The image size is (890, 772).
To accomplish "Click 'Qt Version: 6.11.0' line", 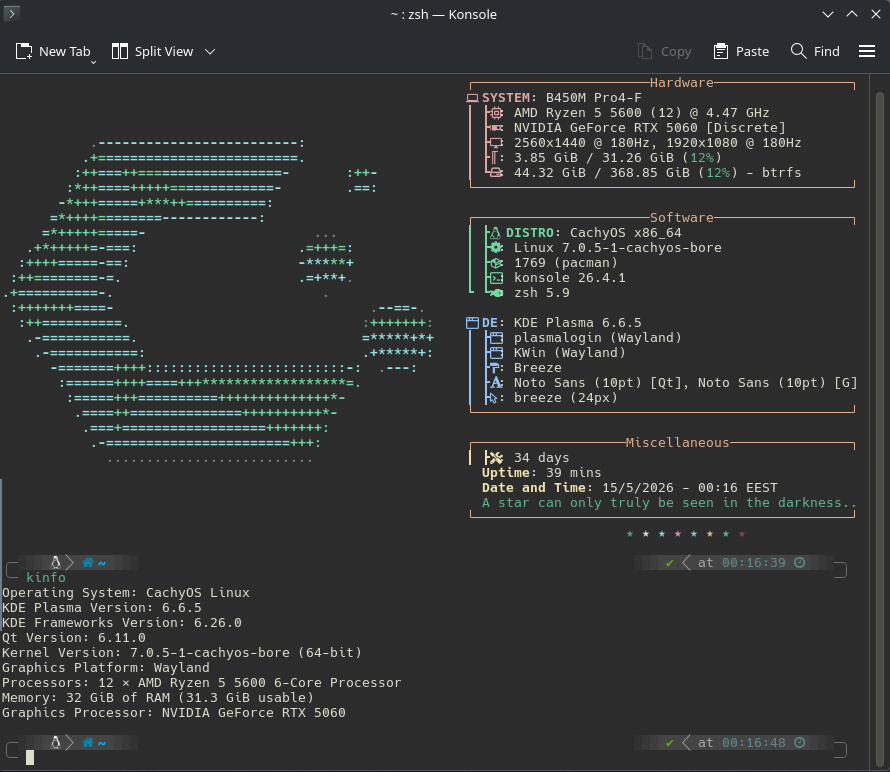I will point(74,638).
